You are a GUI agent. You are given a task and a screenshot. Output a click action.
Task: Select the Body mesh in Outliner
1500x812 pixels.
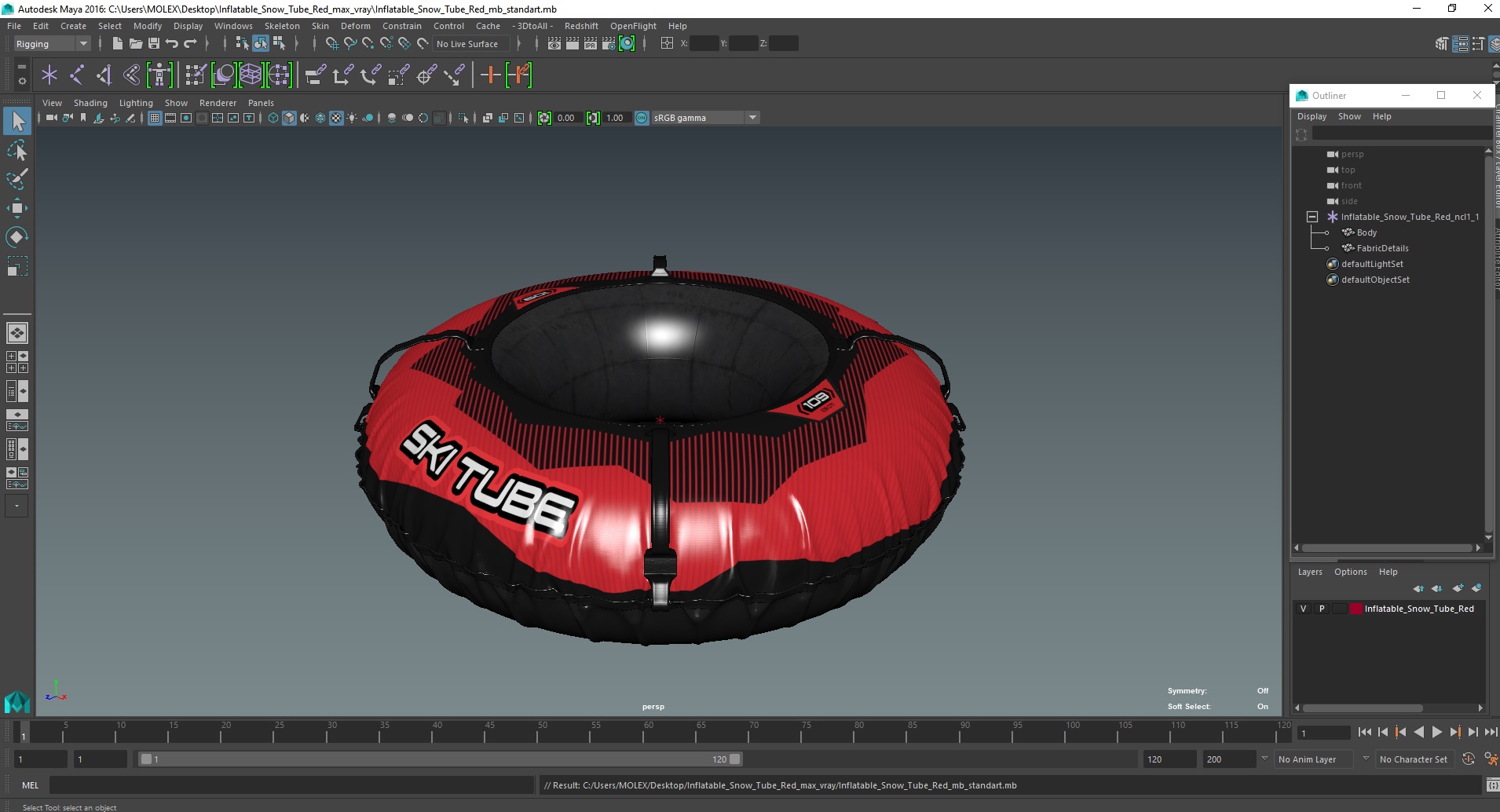click(1366, 232)
